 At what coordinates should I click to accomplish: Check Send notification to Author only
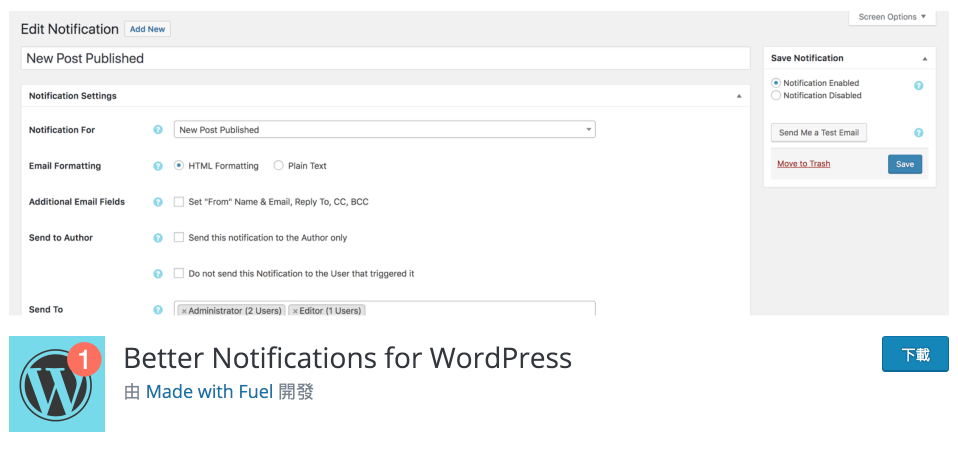[x=179, y=237]
